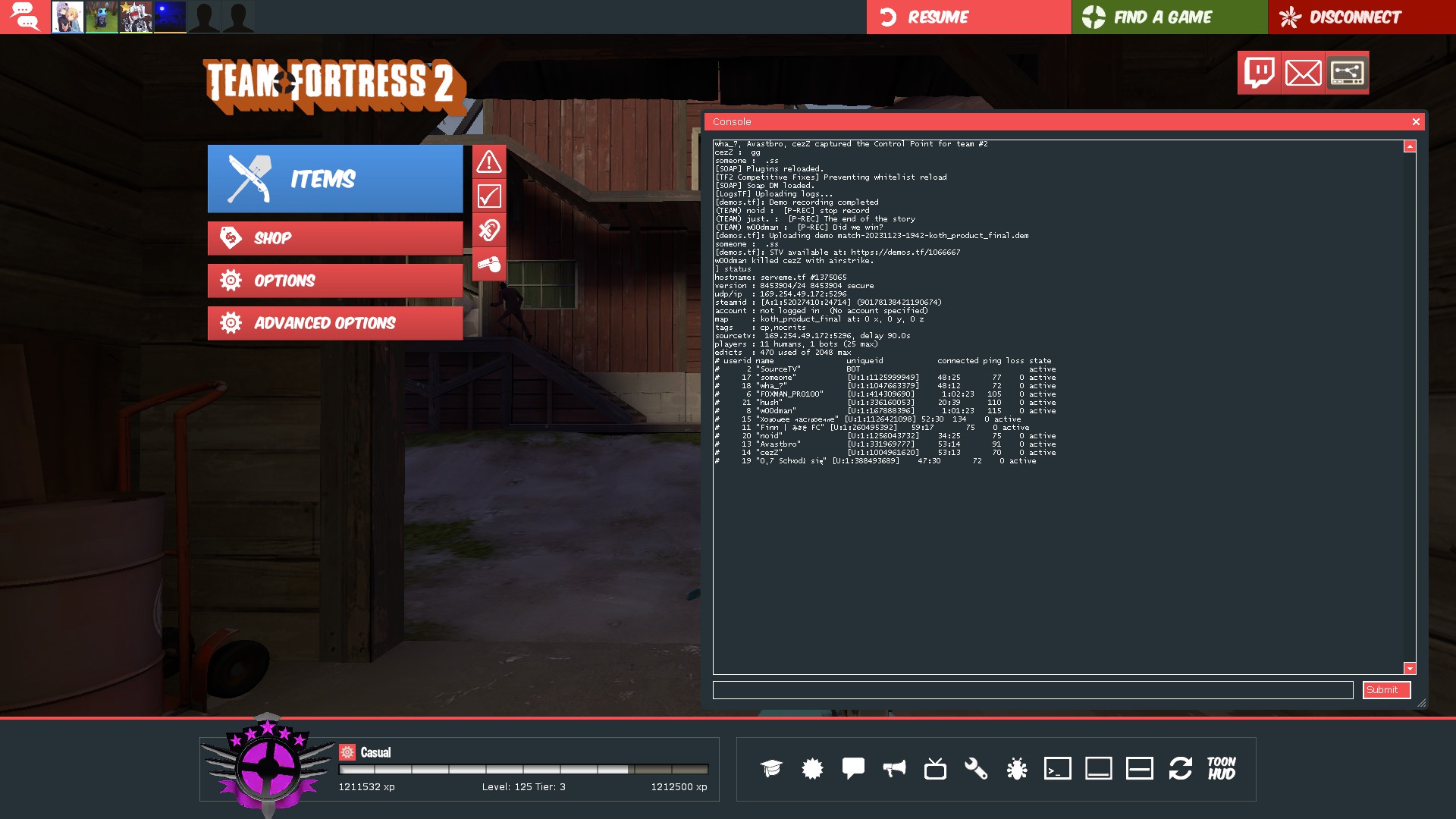
Task: Open the Advanced Options menu
Action: [335, 323]
